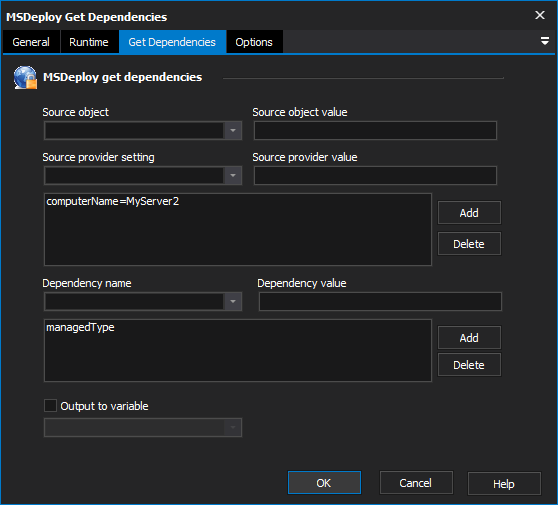The height and width of the screenshot is (505, 558).
Task: Switch to the General tab
Action: (x=31, y=42)
